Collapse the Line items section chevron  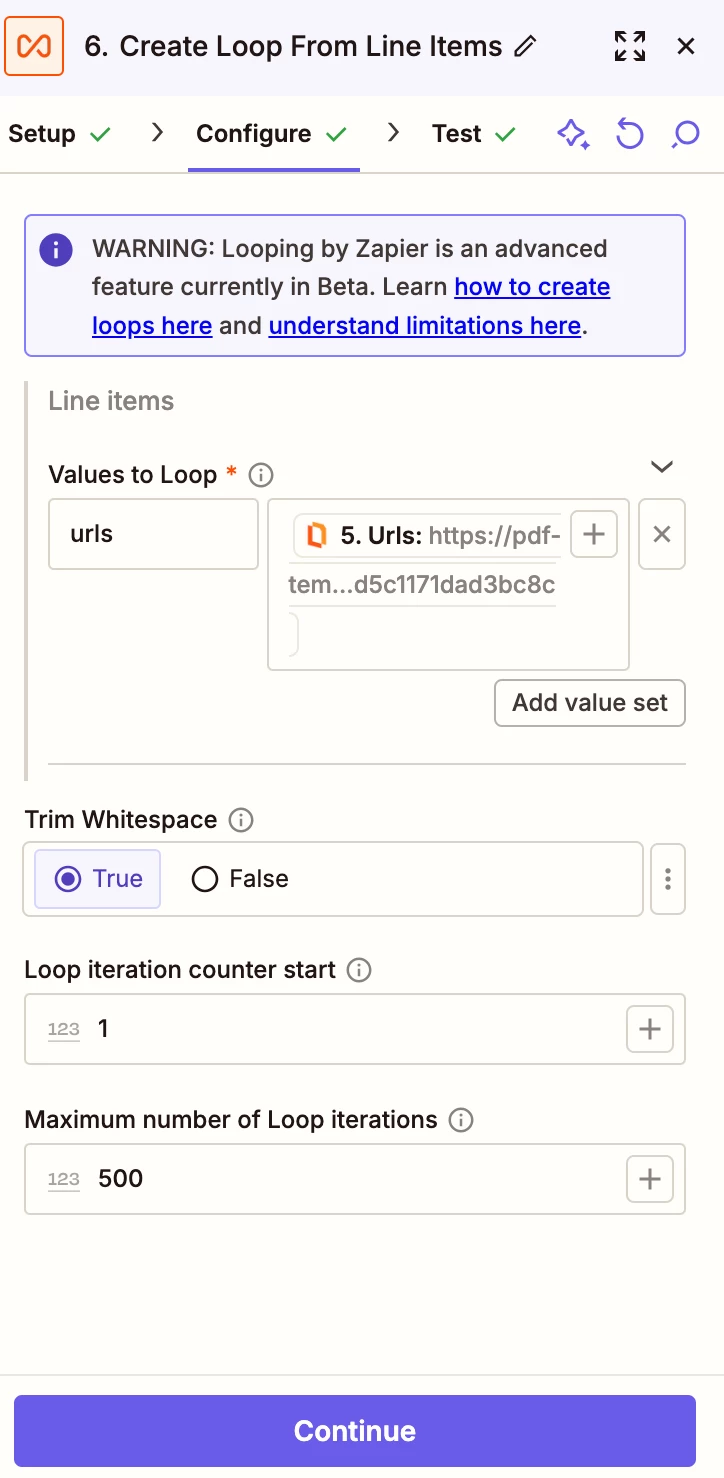click(662, 467)
